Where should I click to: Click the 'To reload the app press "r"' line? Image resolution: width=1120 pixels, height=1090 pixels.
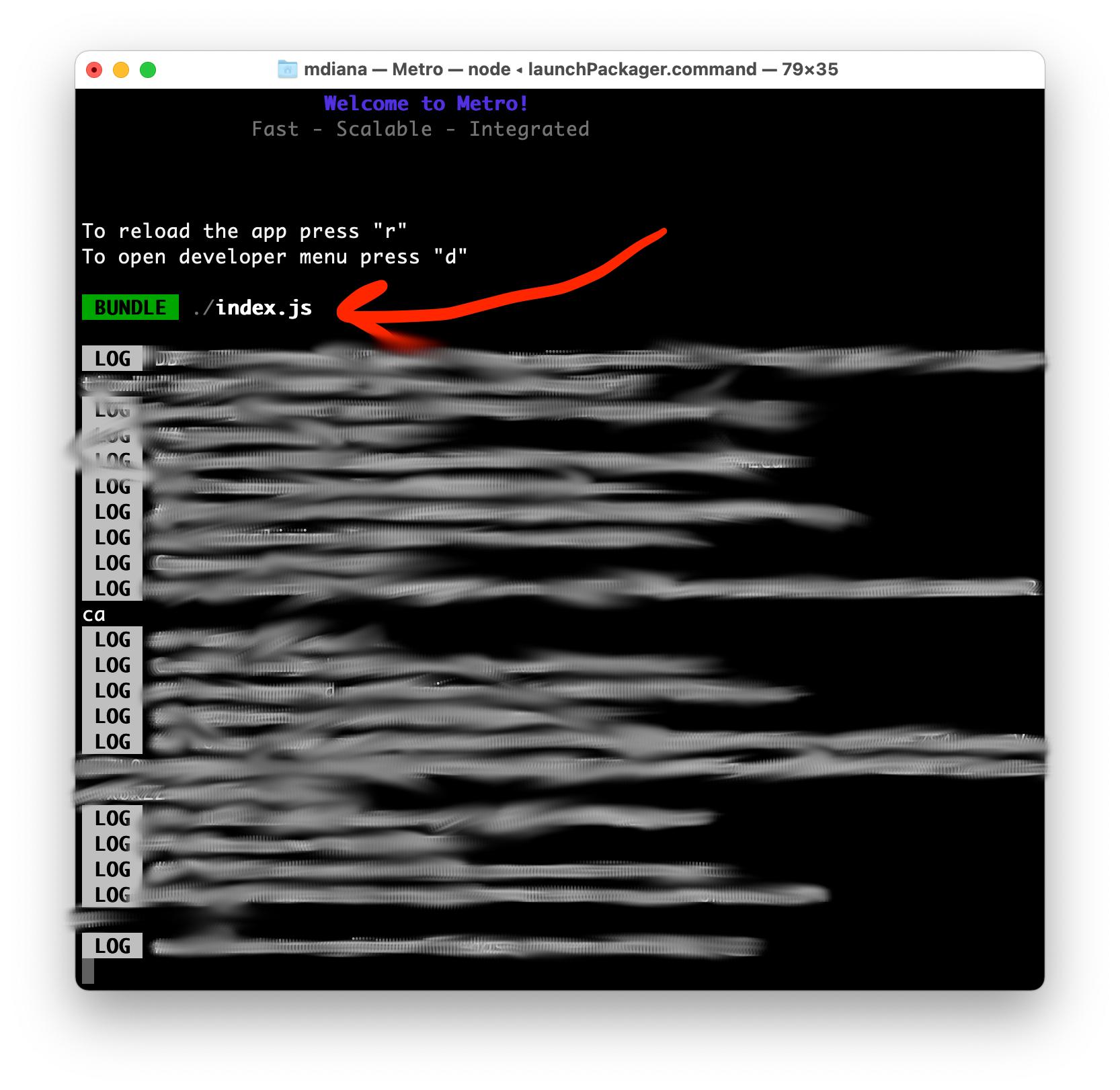(245, 231)
